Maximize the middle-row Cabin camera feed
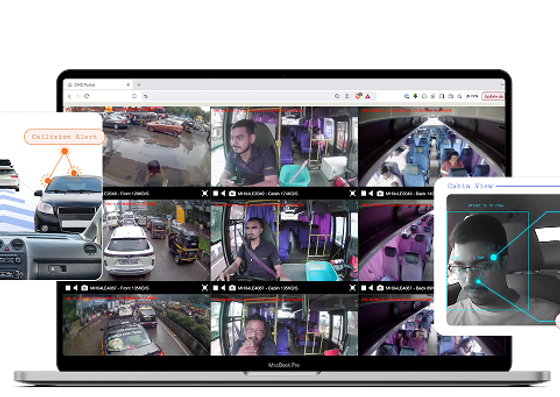Image resolution: width=560 pixels, height=397 pixels. (352, 288)
